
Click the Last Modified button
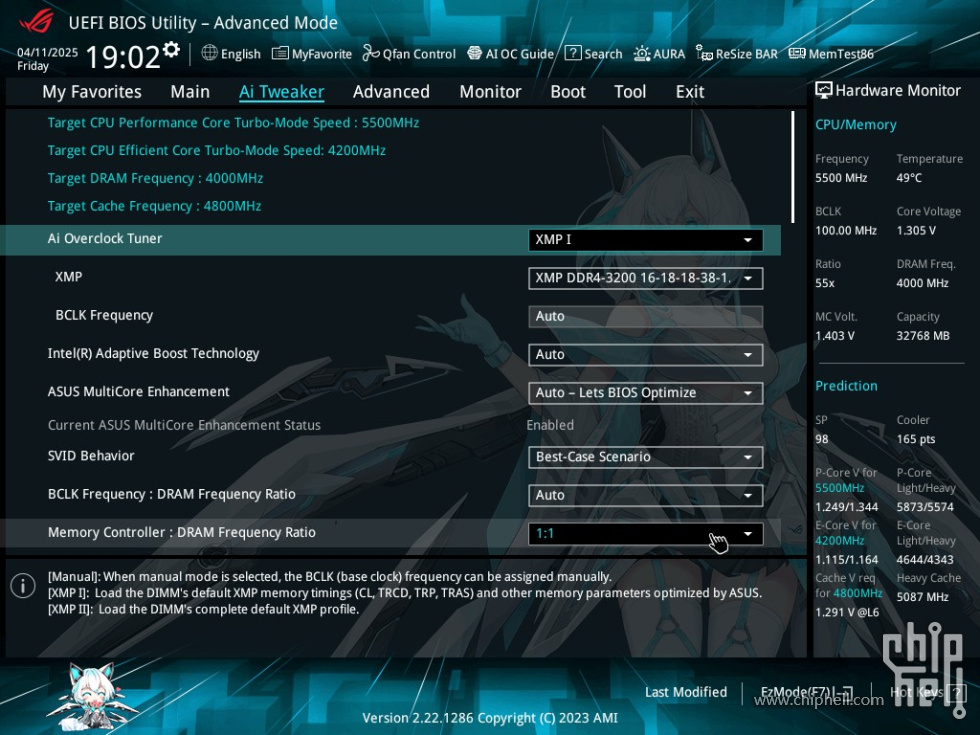(686, 692)
